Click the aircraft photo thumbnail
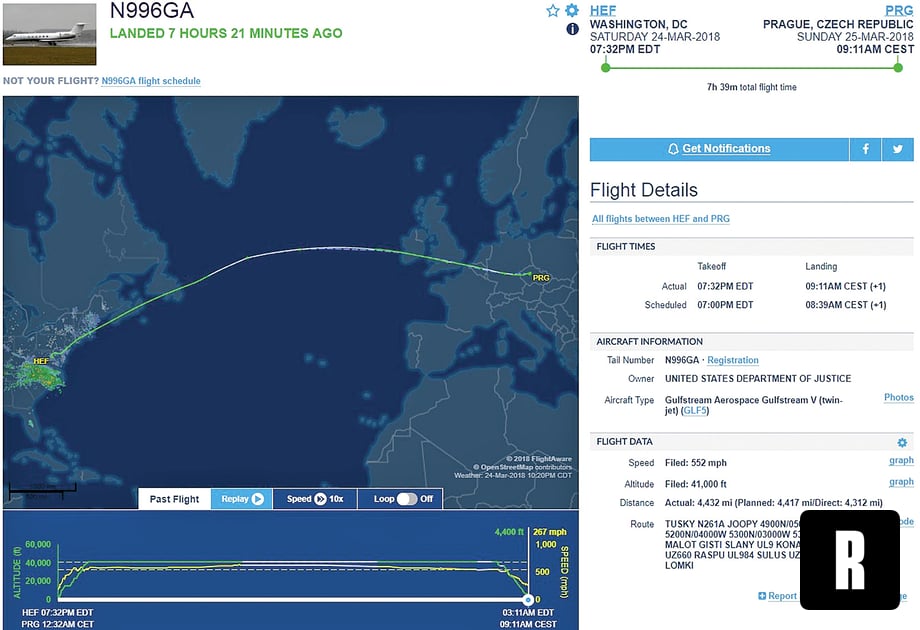Screen dimensions: 920x630 coord(50,35)
